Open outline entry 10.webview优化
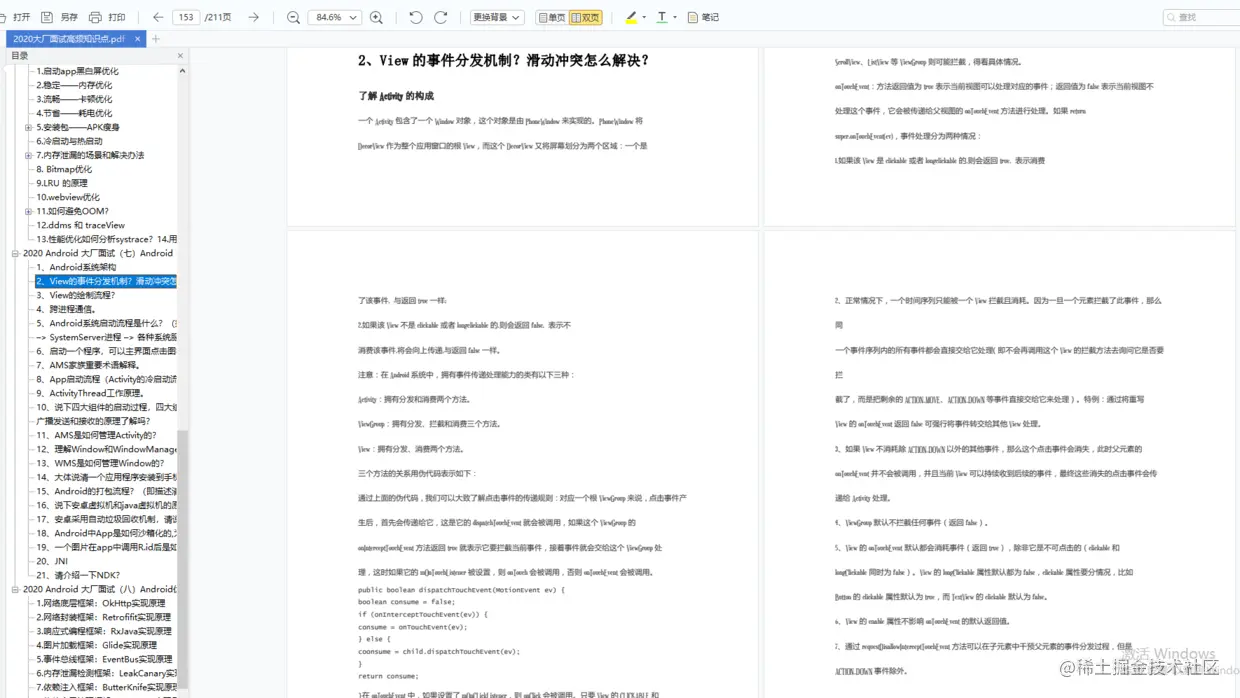The image size is (1240, 698). click(x=68, y=197)
